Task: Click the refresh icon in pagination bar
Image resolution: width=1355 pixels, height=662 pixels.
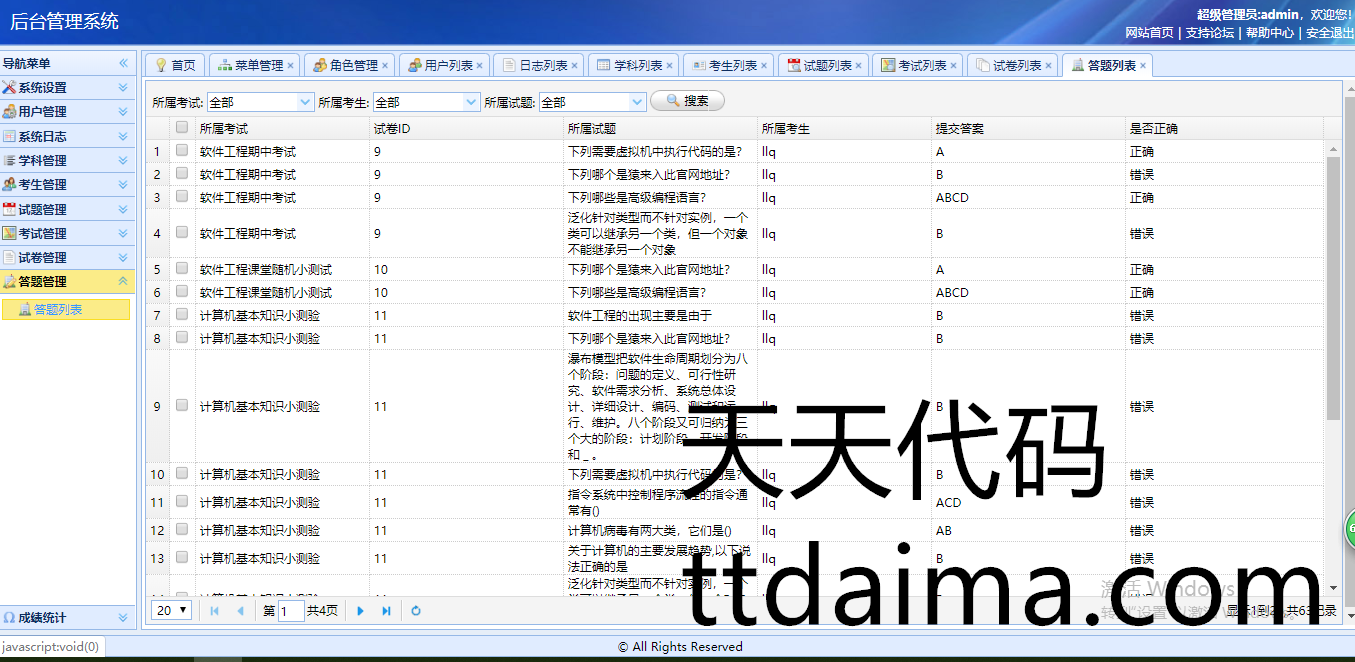Action: tap(416, 611)
